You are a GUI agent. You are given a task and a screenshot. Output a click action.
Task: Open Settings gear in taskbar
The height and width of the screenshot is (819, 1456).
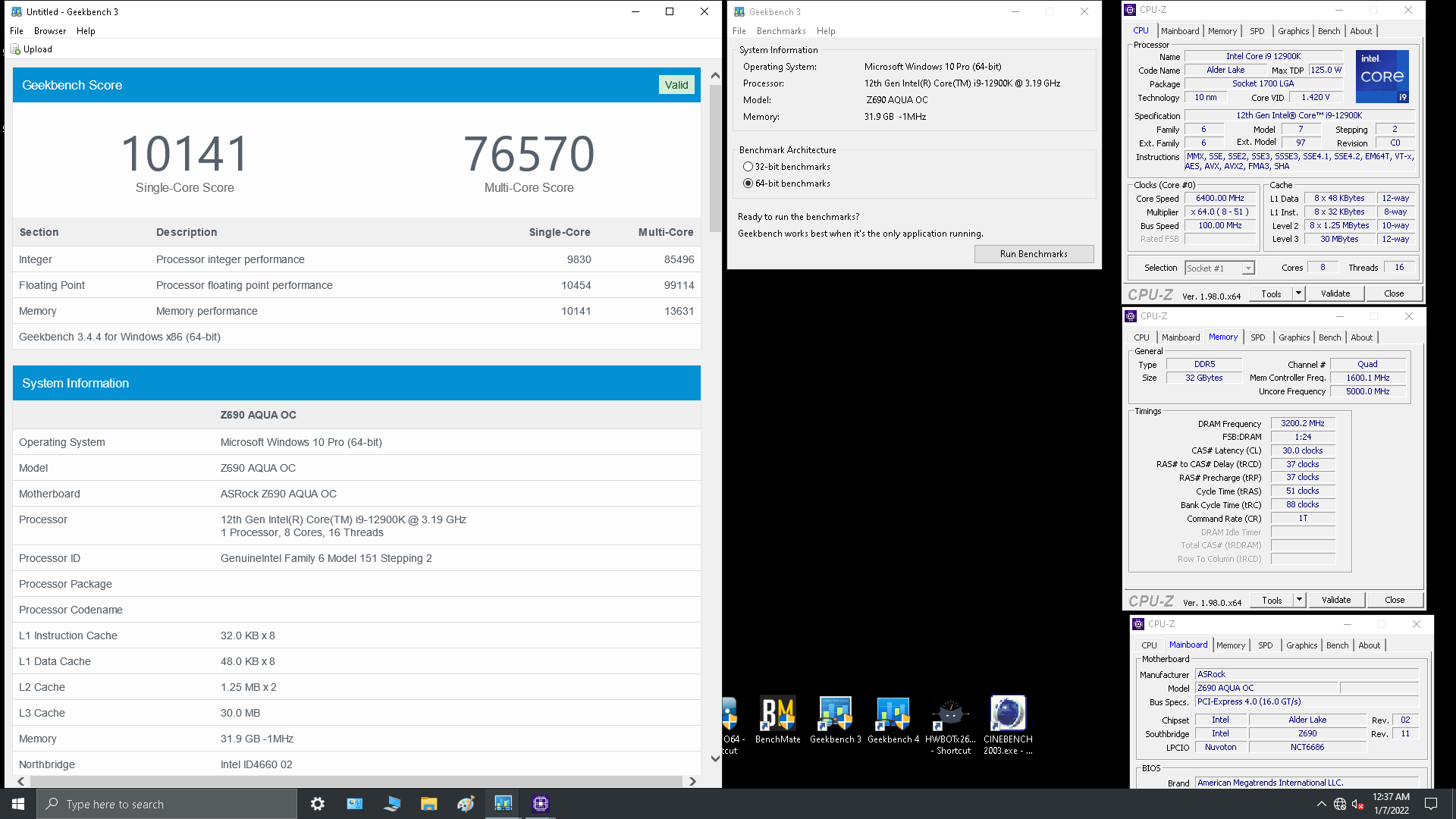pyautogui.click(x=318, y=804)
